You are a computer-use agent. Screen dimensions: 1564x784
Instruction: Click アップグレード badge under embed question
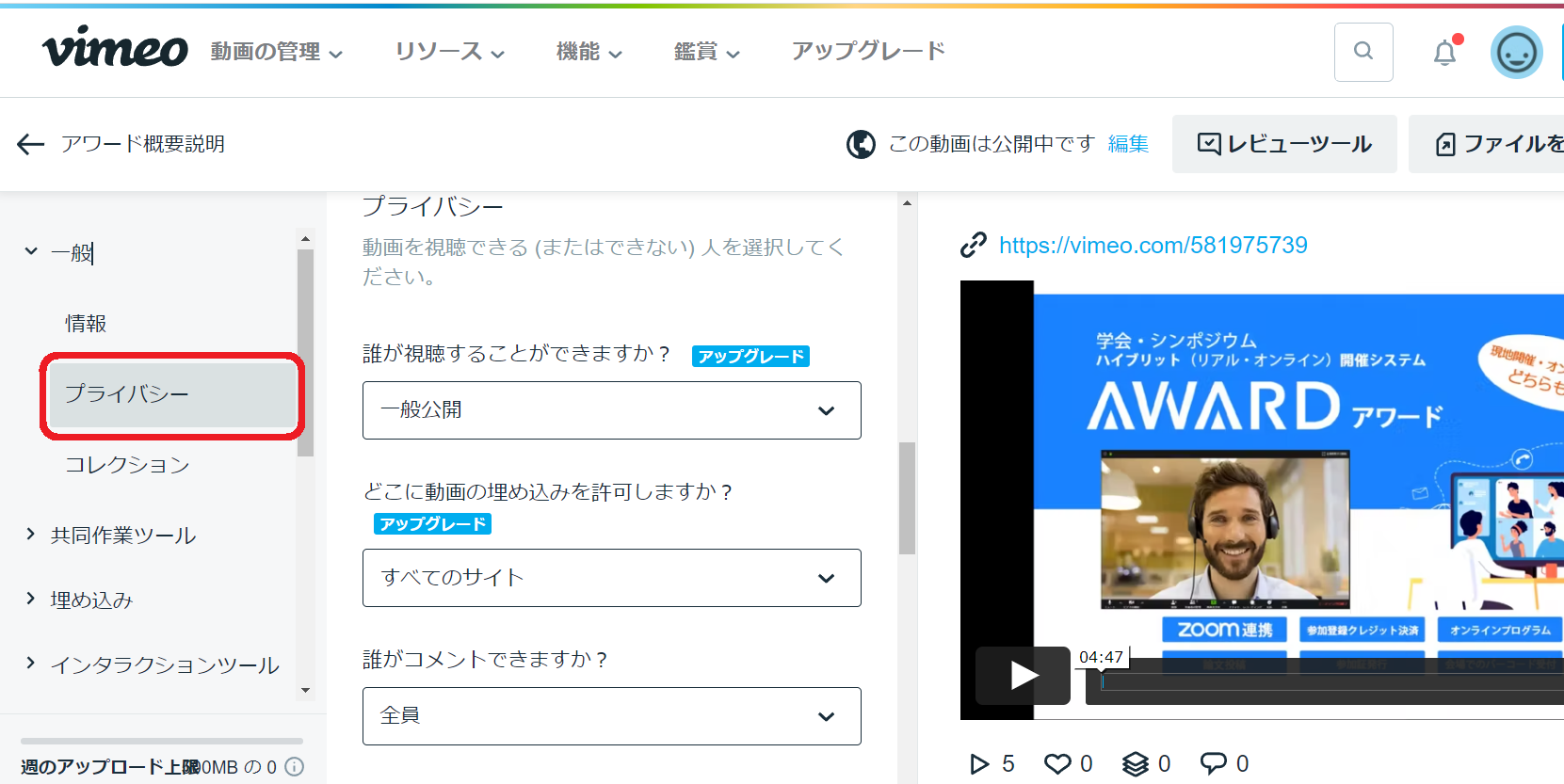click(x=432, y=523)
